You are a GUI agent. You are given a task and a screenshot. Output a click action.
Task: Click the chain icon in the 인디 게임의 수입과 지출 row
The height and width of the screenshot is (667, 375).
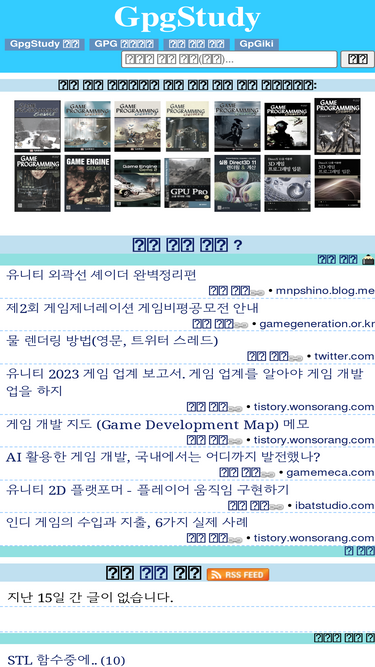[x=236, y=539]
